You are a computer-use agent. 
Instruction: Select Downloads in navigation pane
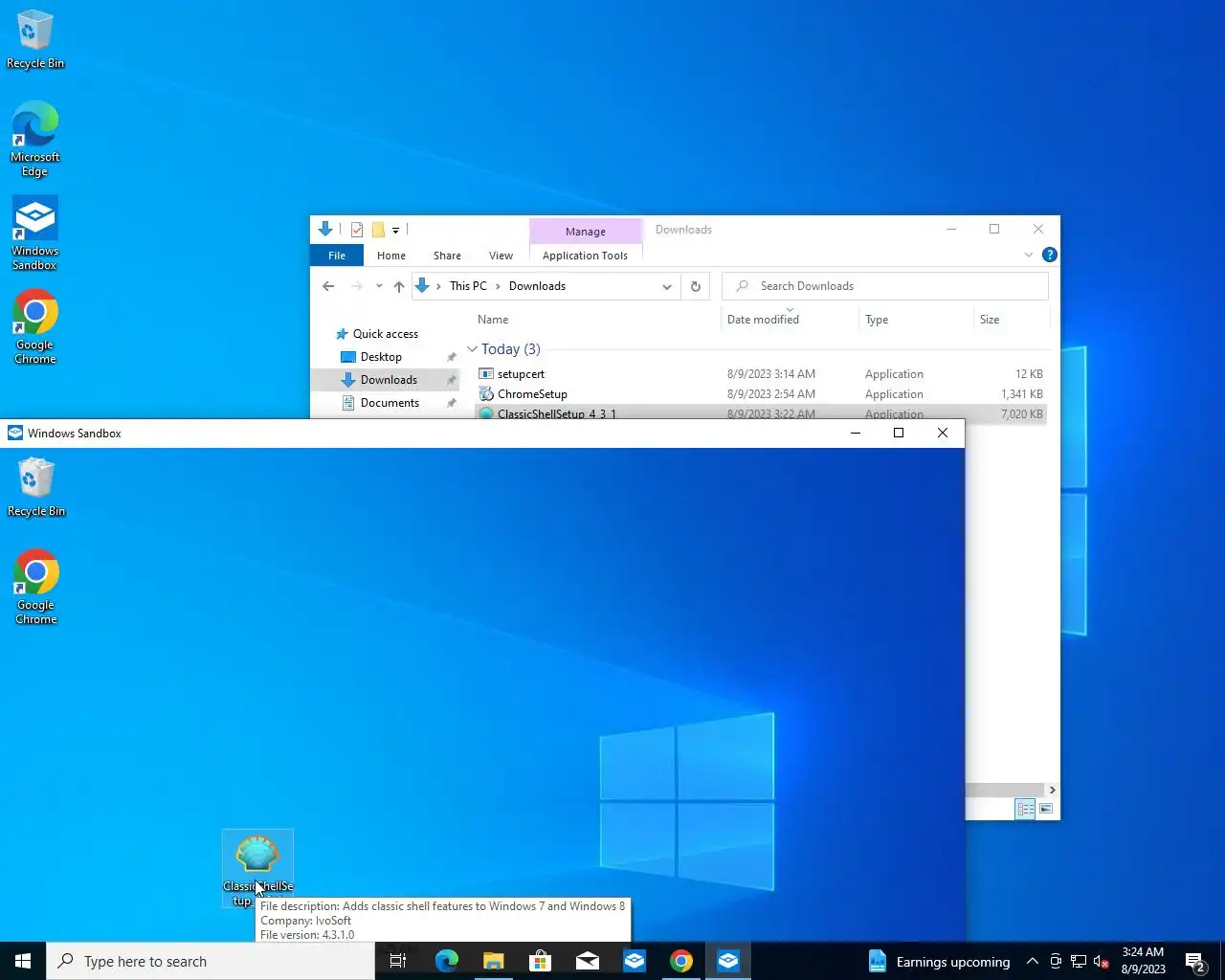385,380
